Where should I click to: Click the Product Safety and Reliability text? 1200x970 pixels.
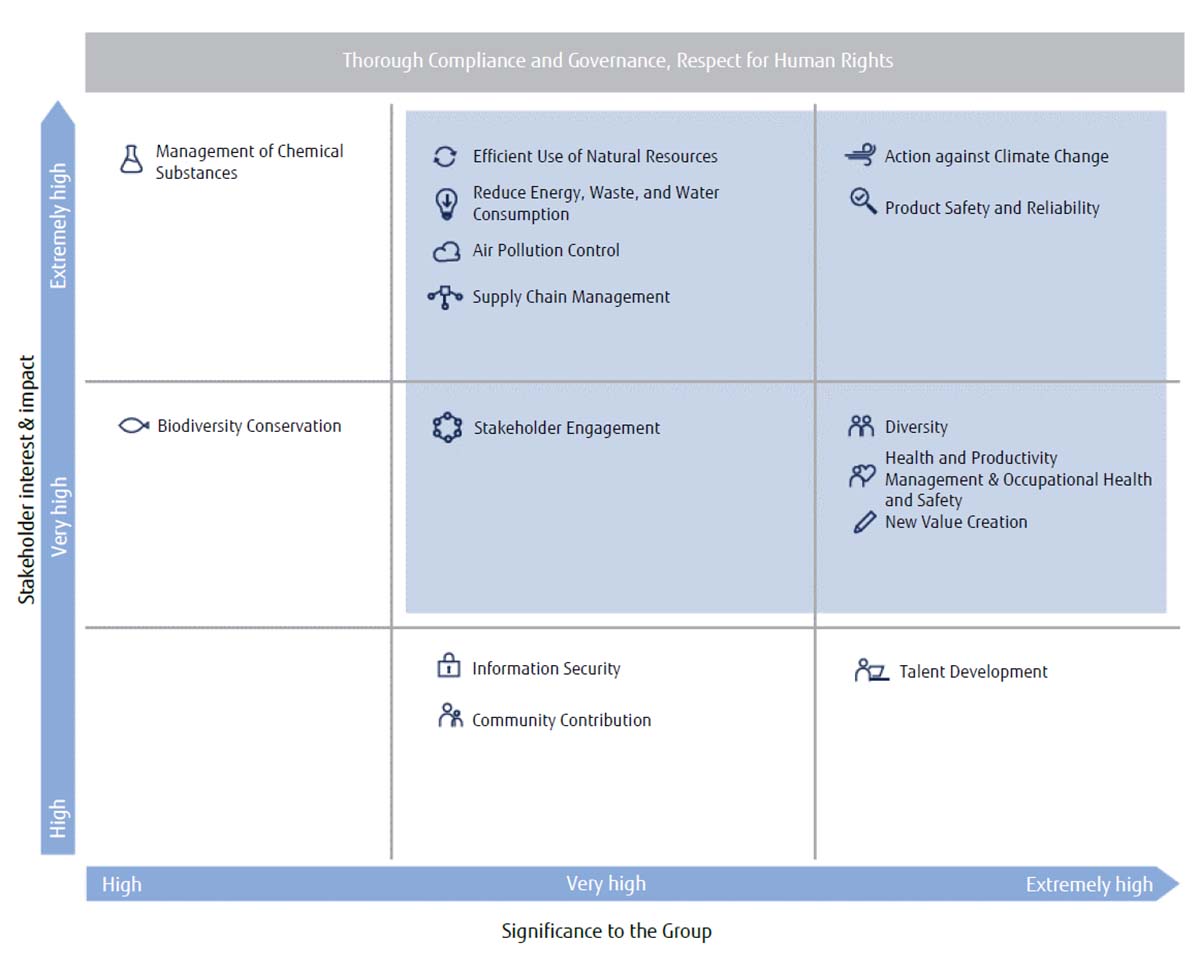click(992, 208)
